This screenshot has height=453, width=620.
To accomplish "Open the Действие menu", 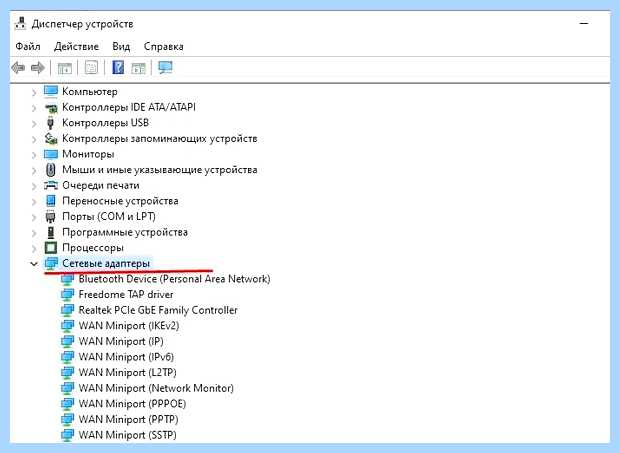I will click(x=76, y=47).
